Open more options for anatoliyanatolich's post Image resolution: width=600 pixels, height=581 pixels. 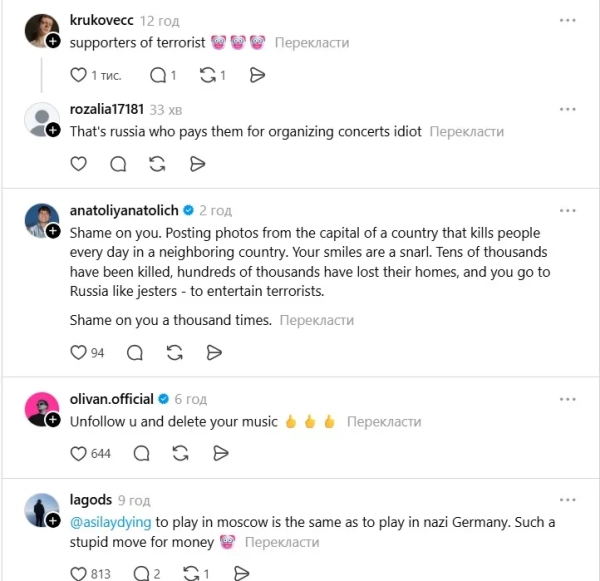click(568, 211)
